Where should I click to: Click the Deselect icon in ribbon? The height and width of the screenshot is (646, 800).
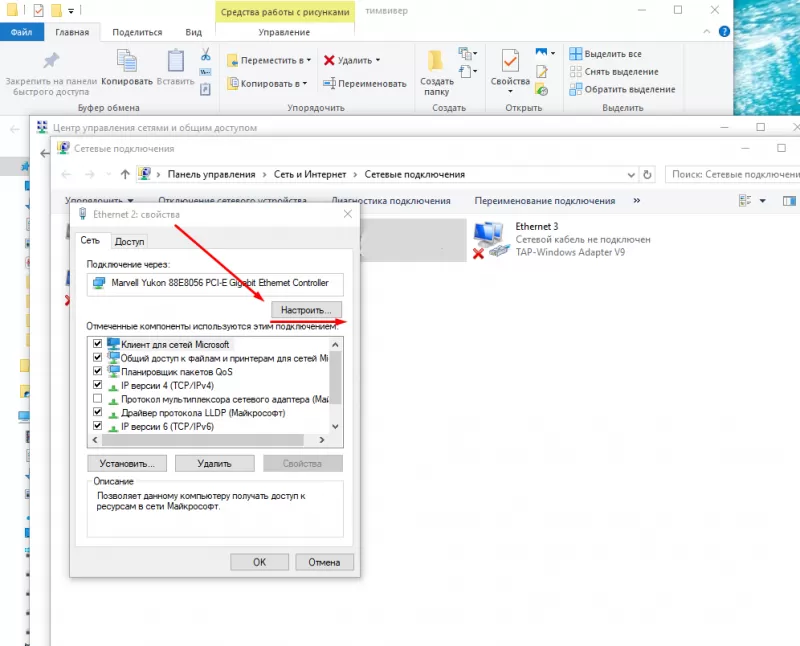coord(576,71)
